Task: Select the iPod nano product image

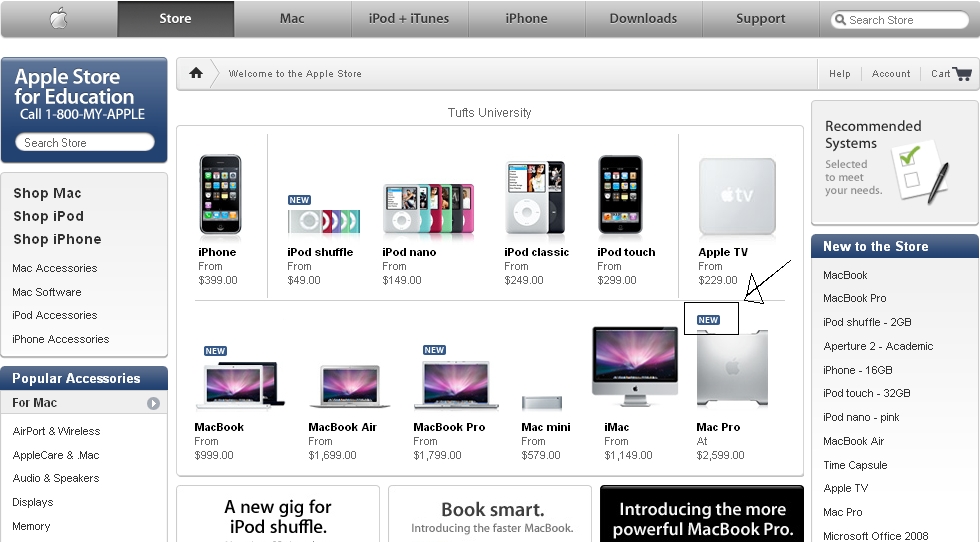Action: [428, 208]
